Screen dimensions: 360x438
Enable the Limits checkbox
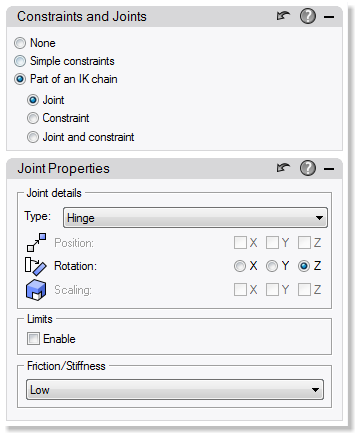[33, 339]
